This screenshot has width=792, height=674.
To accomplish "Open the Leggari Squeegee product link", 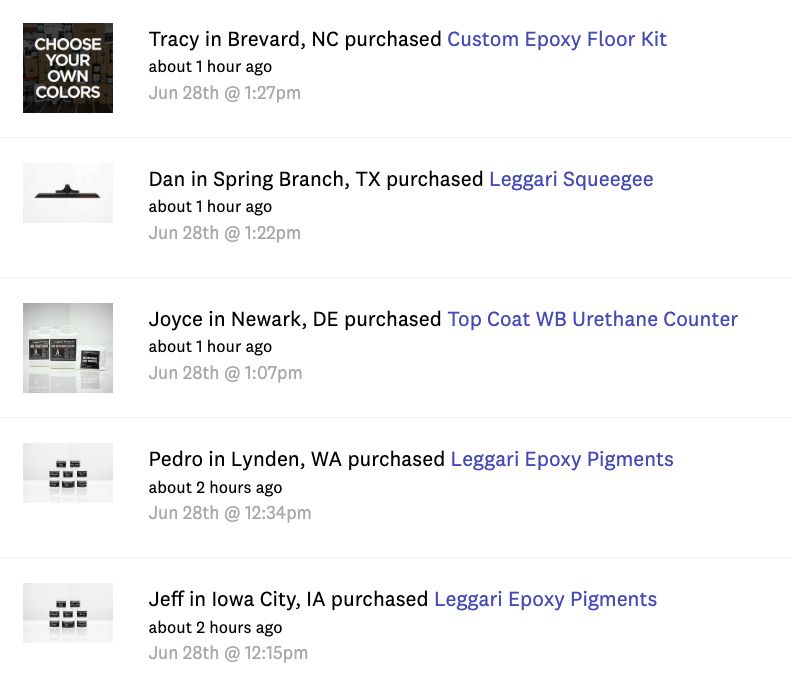I will (x=571, y=179).
